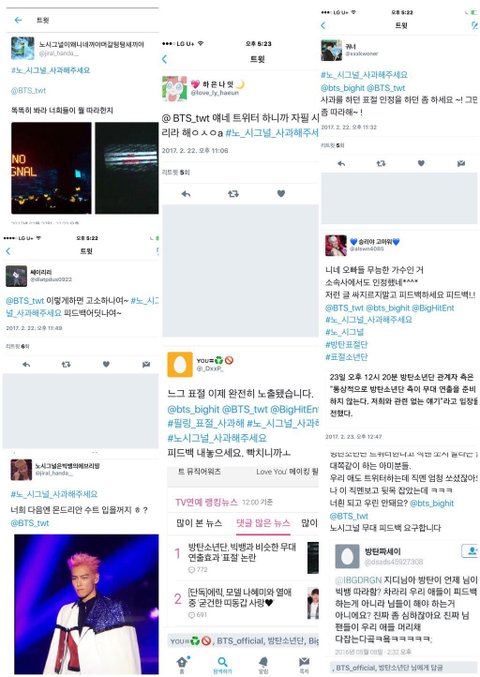Open compose tweet icon in top-right header

(x=475, y=25)
